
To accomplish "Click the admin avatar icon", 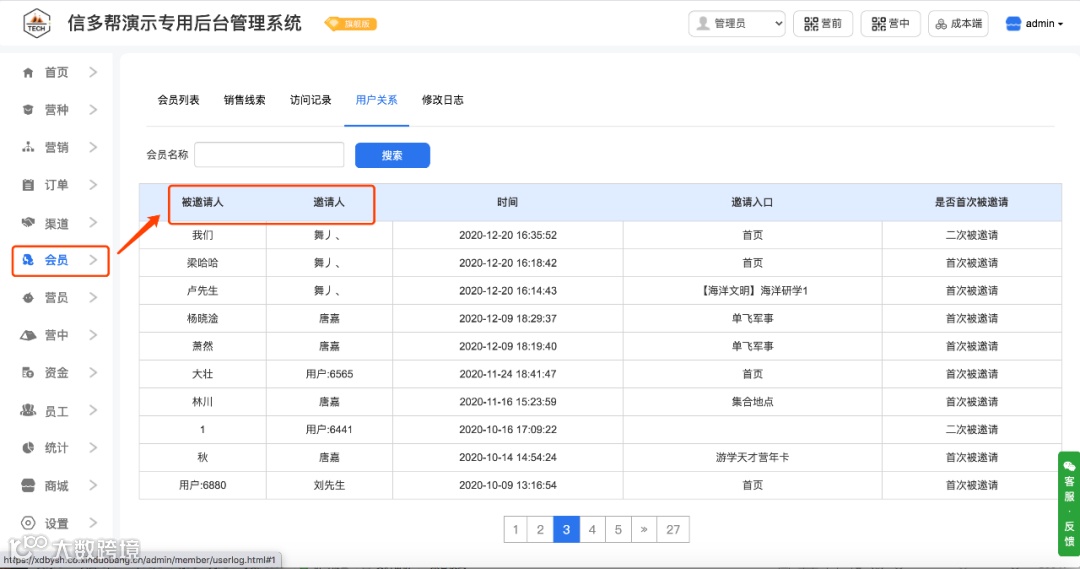I will (x=1013, y=23).
